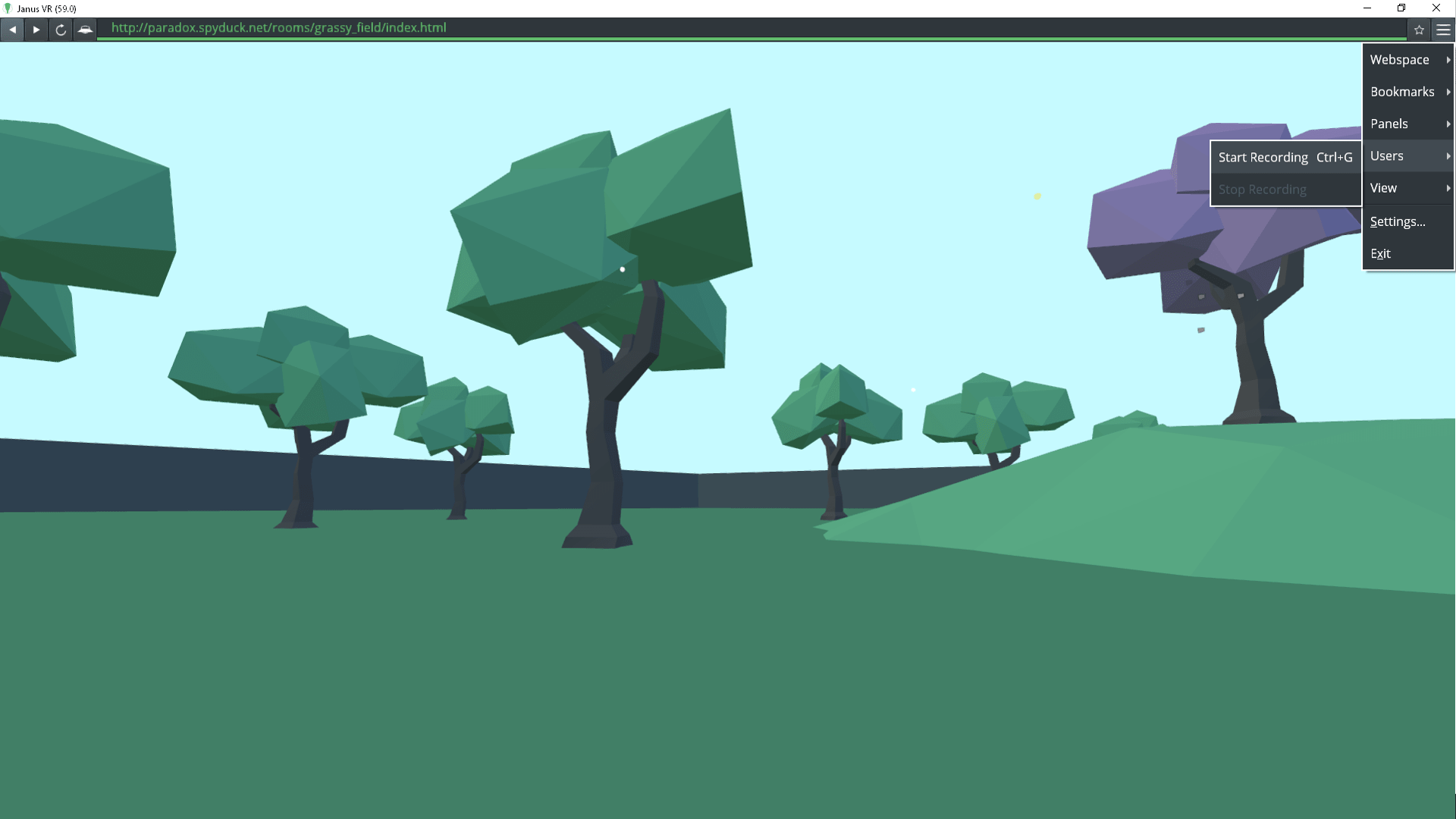Screen dimensions: 1456x819
Task: Click the greyed Stop Recording item
Action: (x=1262, y=190)
